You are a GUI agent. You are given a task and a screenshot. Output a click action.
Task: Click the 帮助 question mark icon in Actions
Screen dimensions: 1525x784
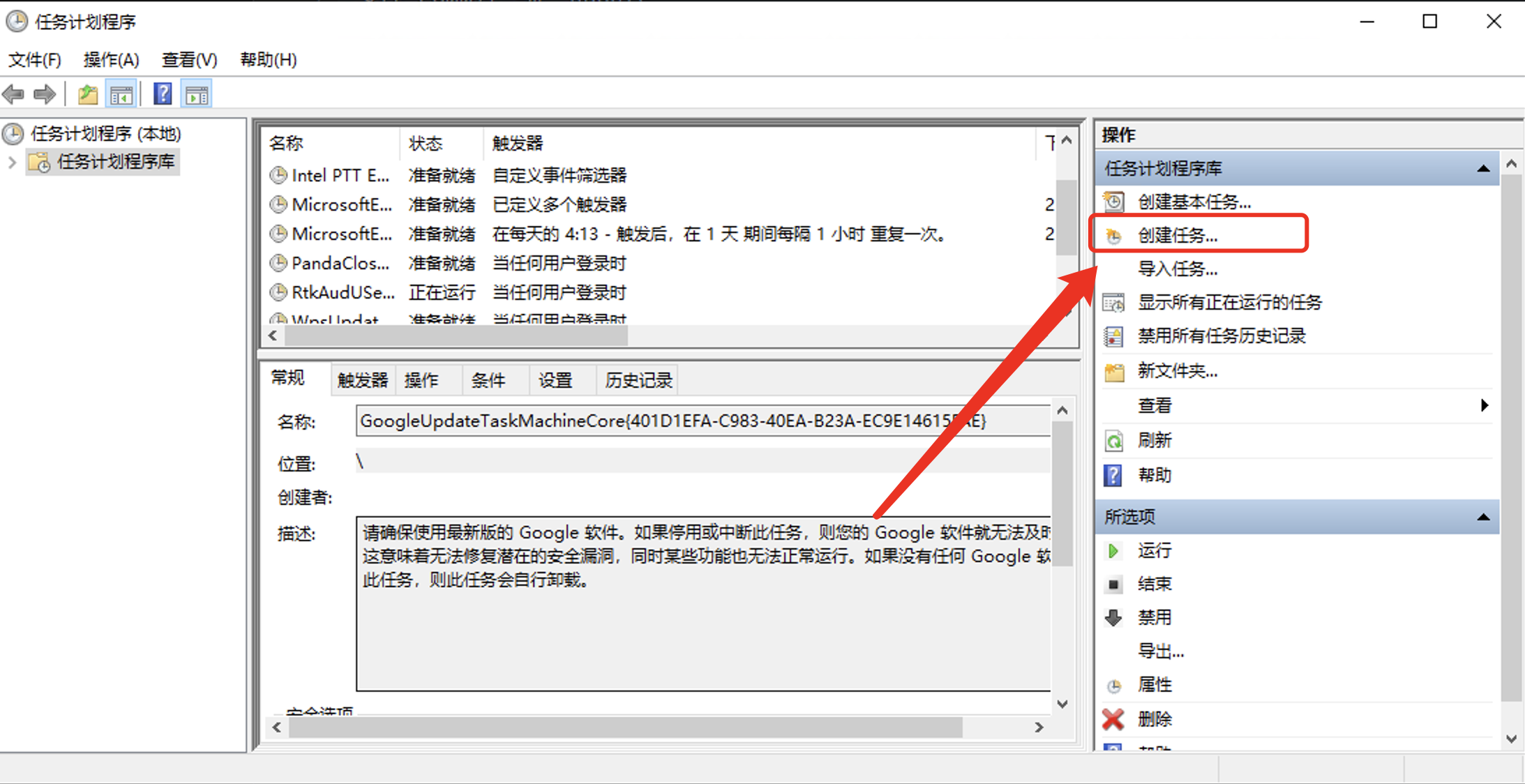click(x=1113, y=476)
